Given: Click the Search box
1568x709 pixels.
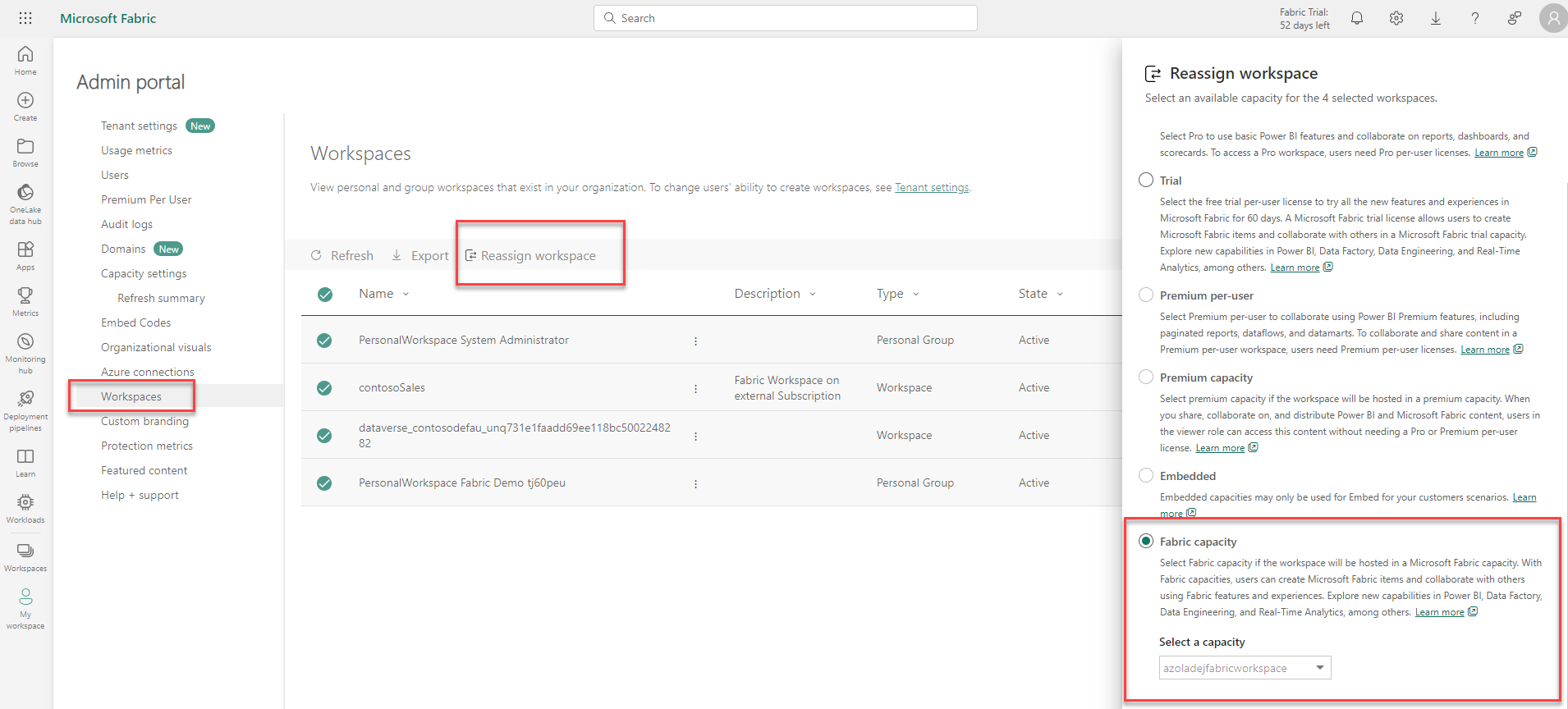Looking at the screenshot, I should point(786,18).
